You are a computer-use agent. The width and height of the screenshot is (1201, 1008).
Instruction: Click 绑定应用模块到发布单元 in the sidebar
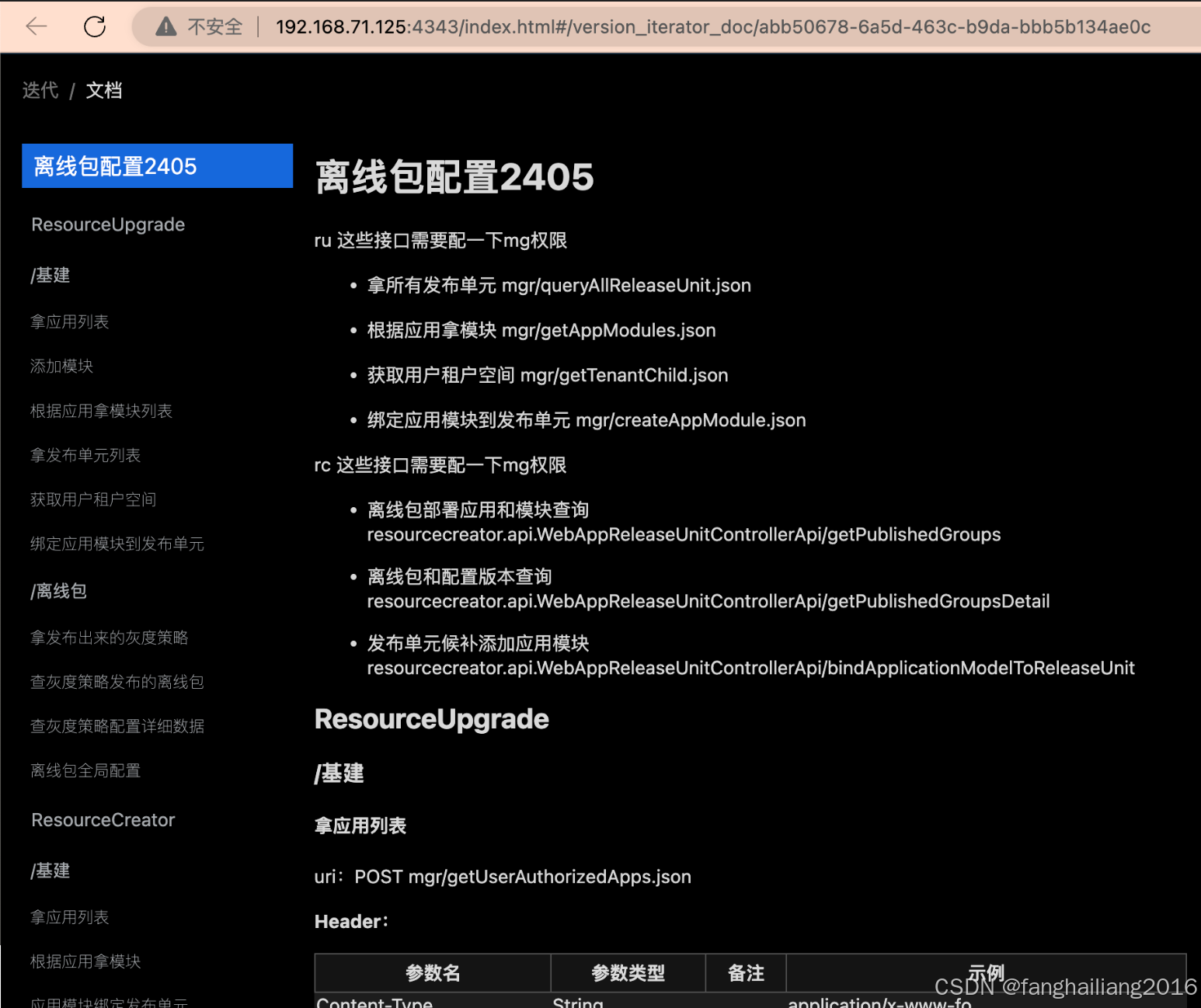tap(117, 544)
